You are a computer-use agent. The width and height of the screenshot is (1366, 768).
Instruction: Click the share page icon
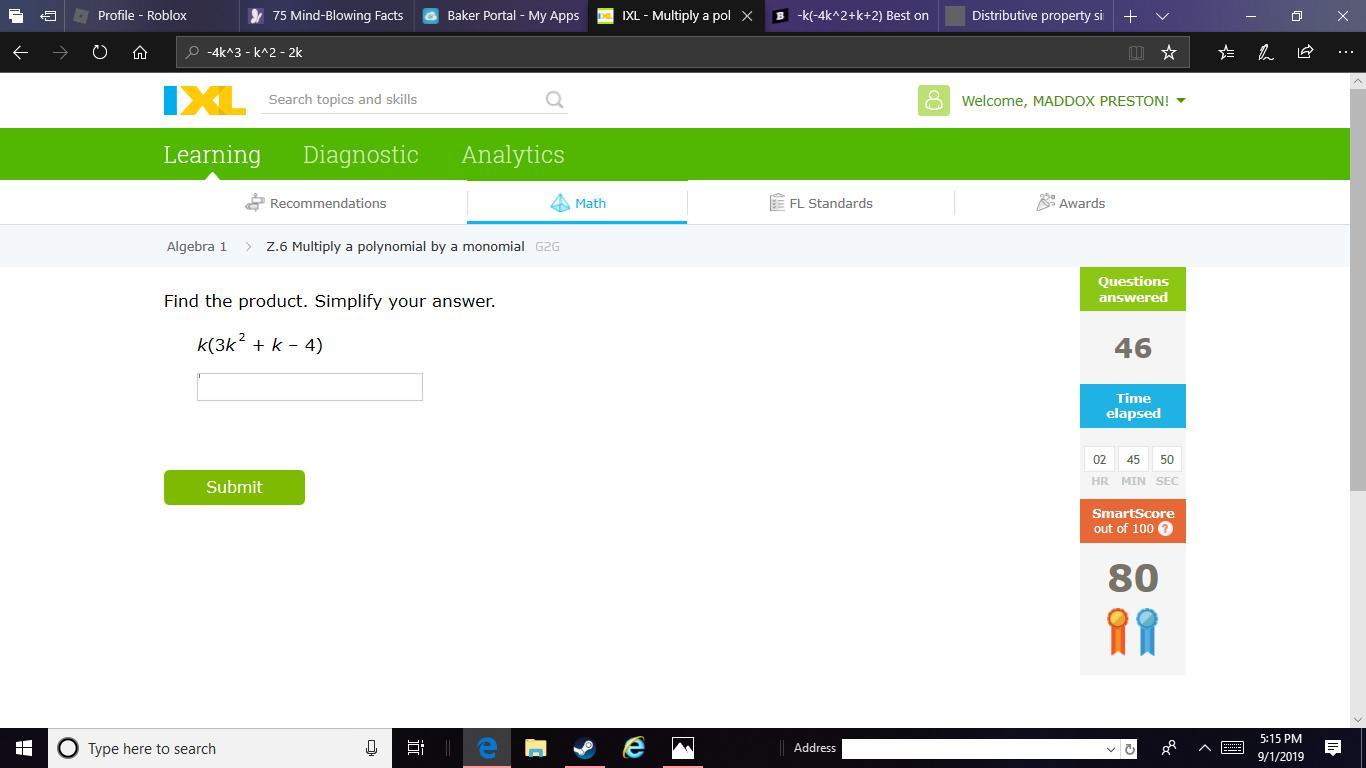[1305, 52]
